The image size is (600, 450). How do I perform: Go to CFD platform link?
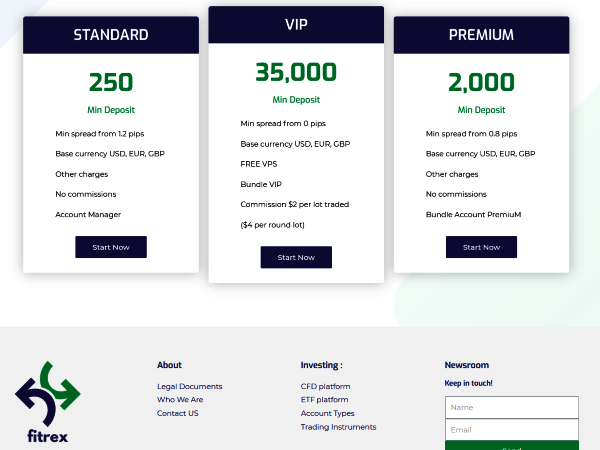click(x=325, y=386)
